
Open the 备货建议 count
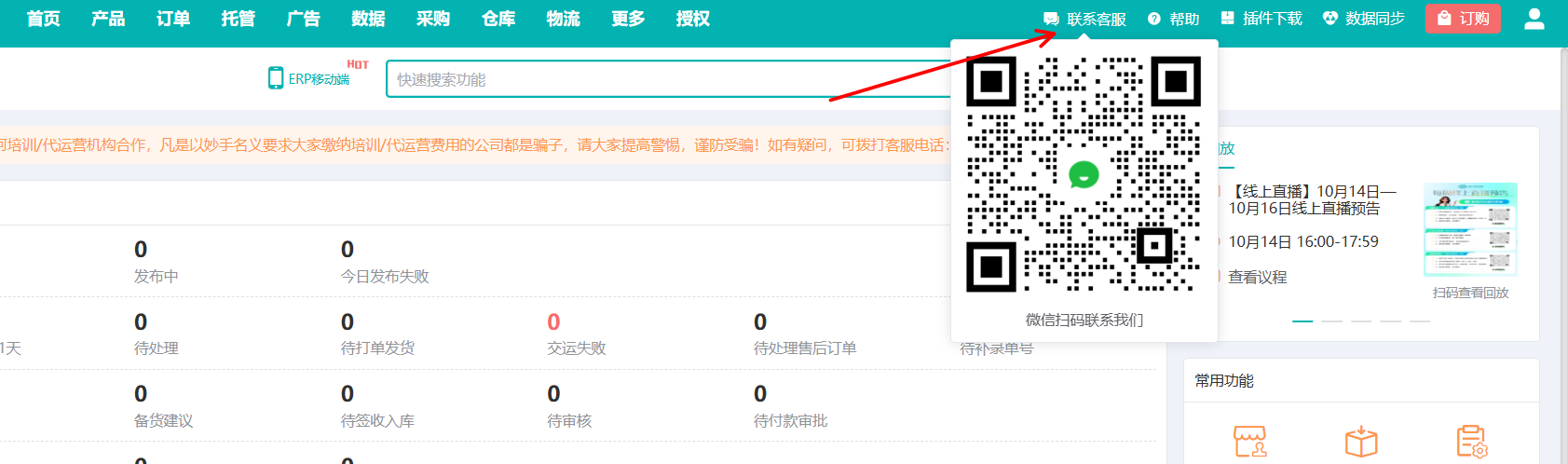(141, 393)
